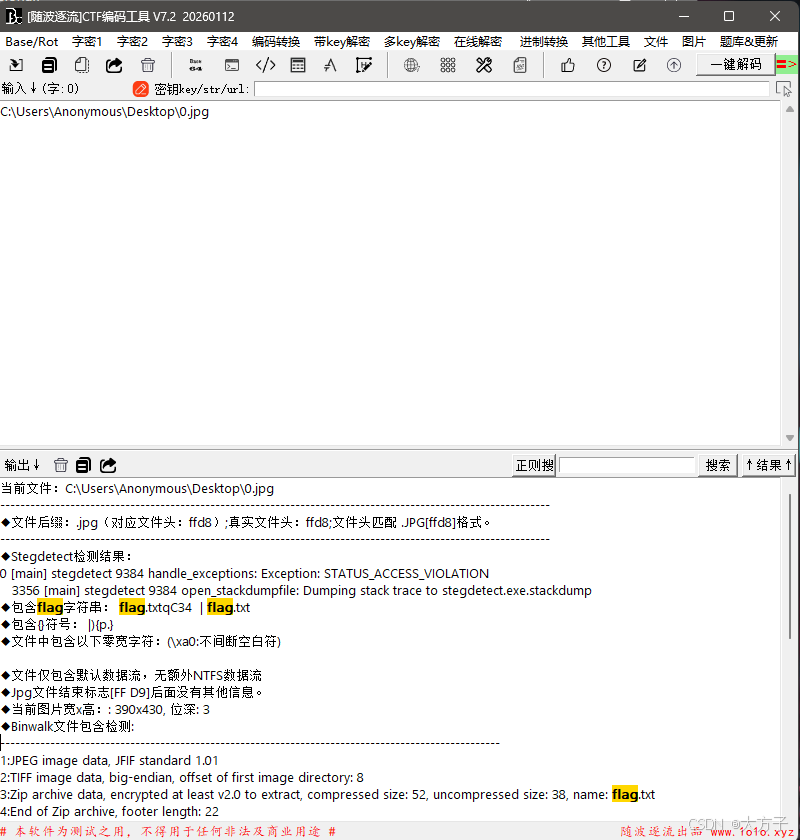
Task: Click the copy input icon in top toolbar
Action: [49, 65]
